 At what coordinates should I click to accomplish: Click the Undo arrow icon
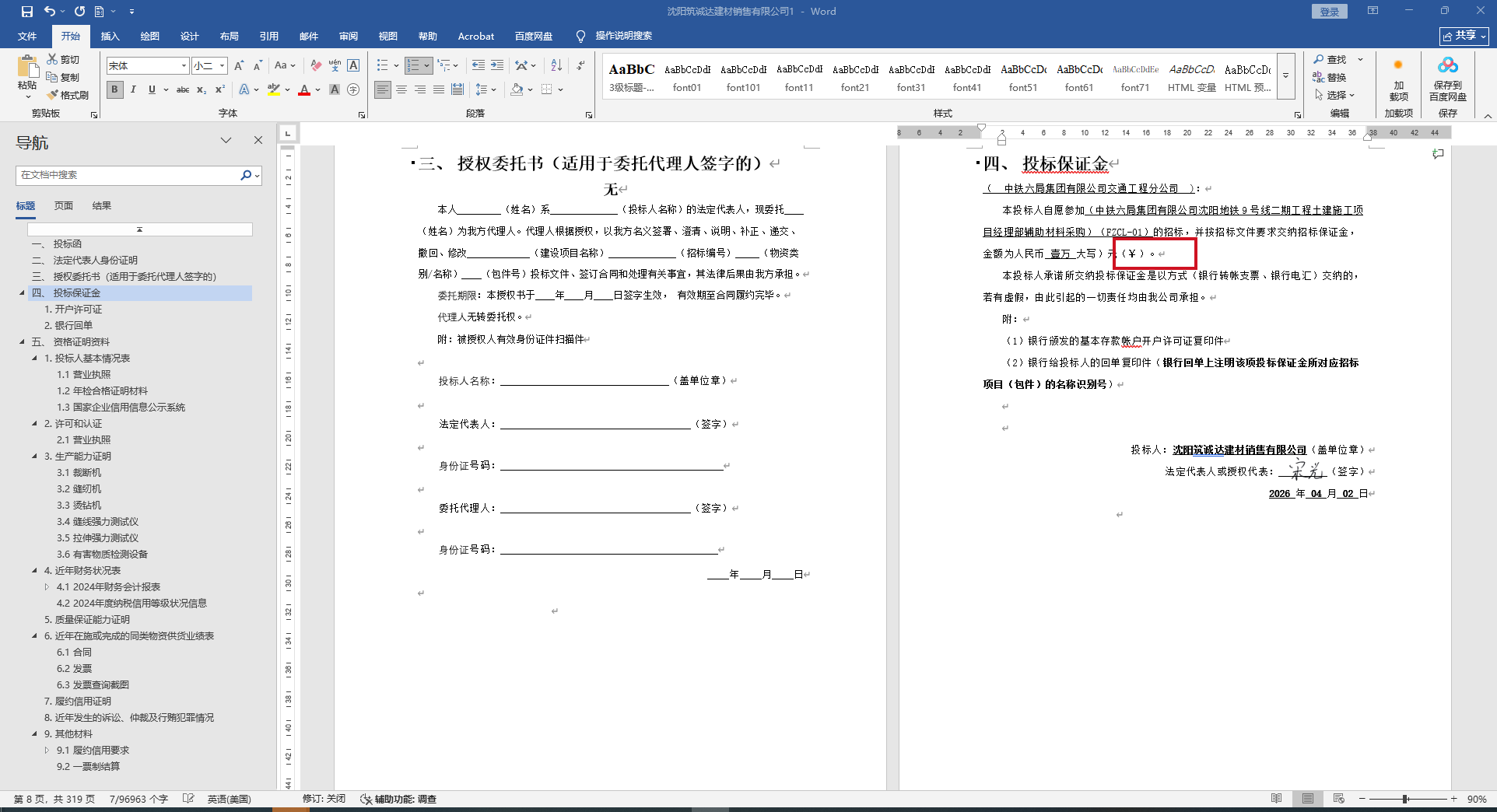point(50,12)
